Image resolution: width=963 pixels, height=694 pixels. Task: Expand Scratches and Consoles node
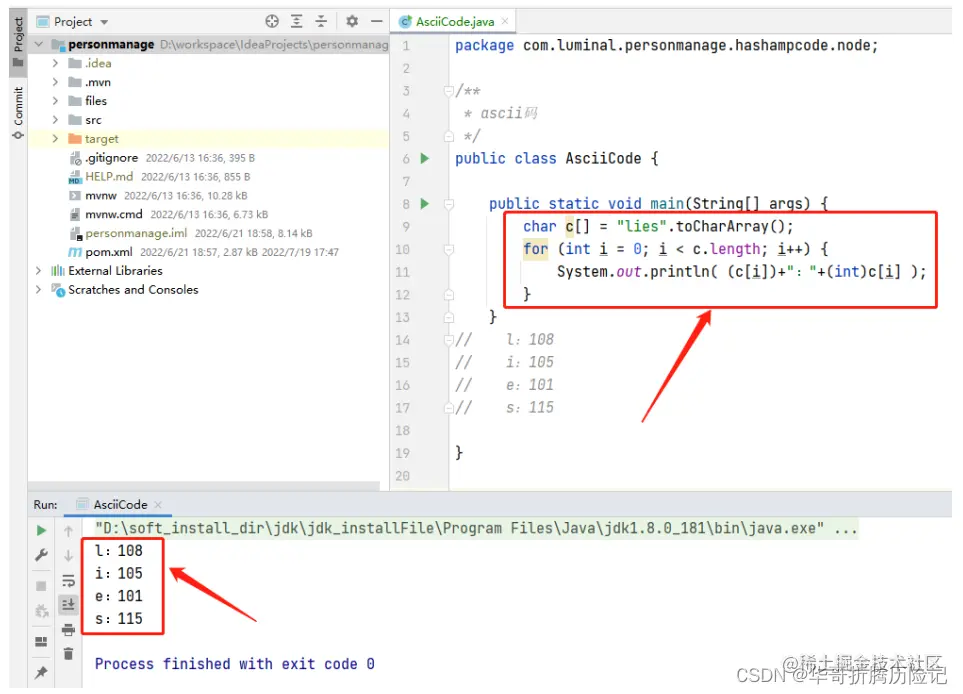coord(39,289)
